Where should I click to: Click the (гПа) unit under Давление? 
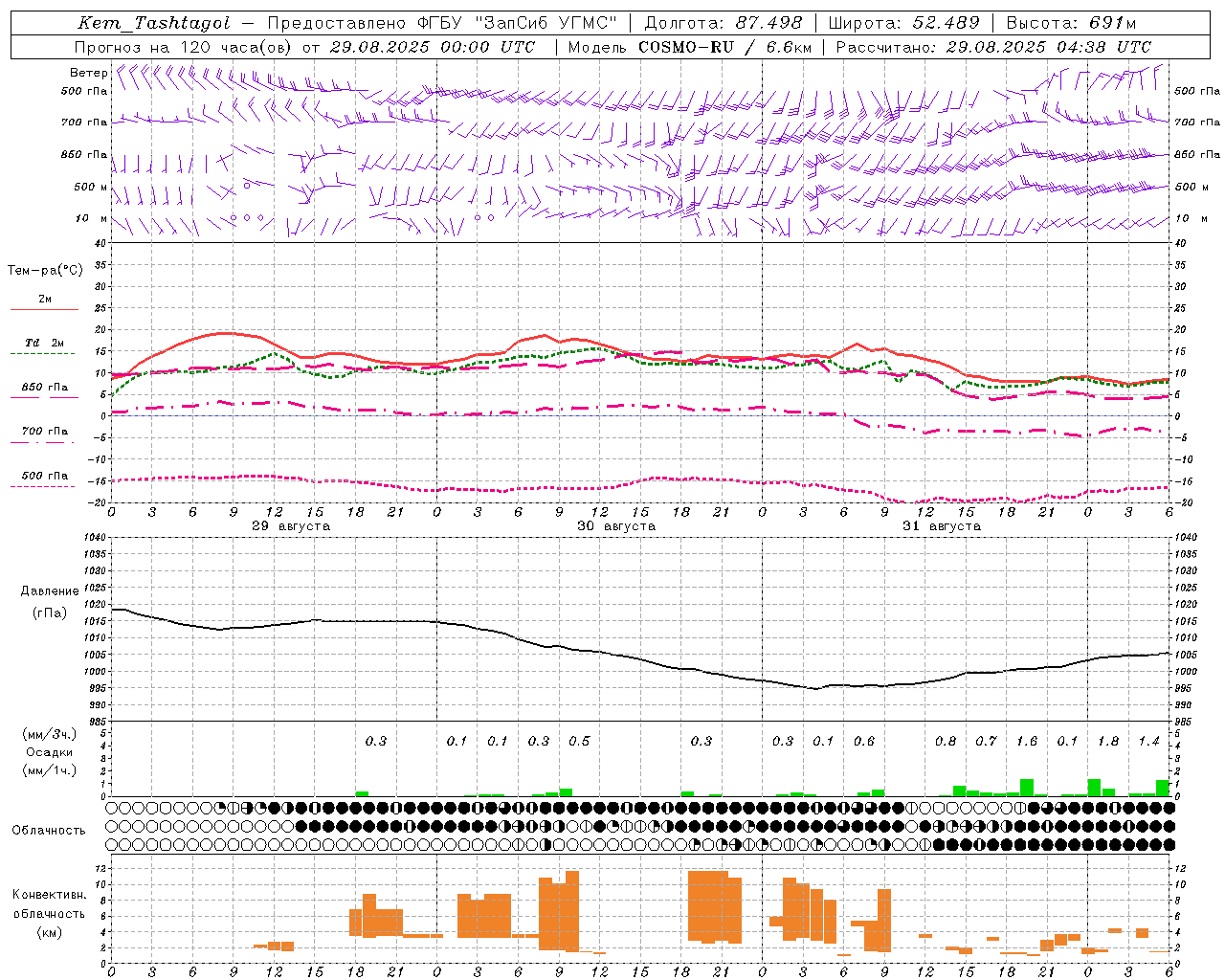[x=50, y=613]
